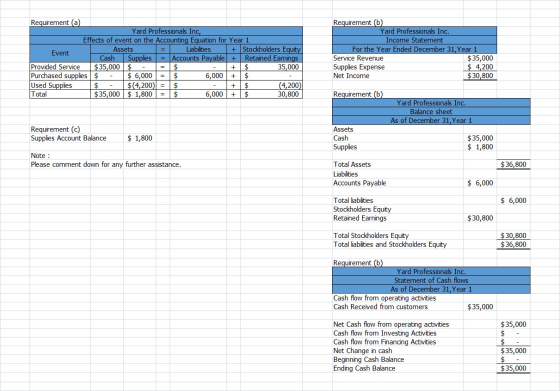560x391 pixels.
Task: Select the 'Service Revenue' label
Action: pyautogui.click(x=358, y=58)
